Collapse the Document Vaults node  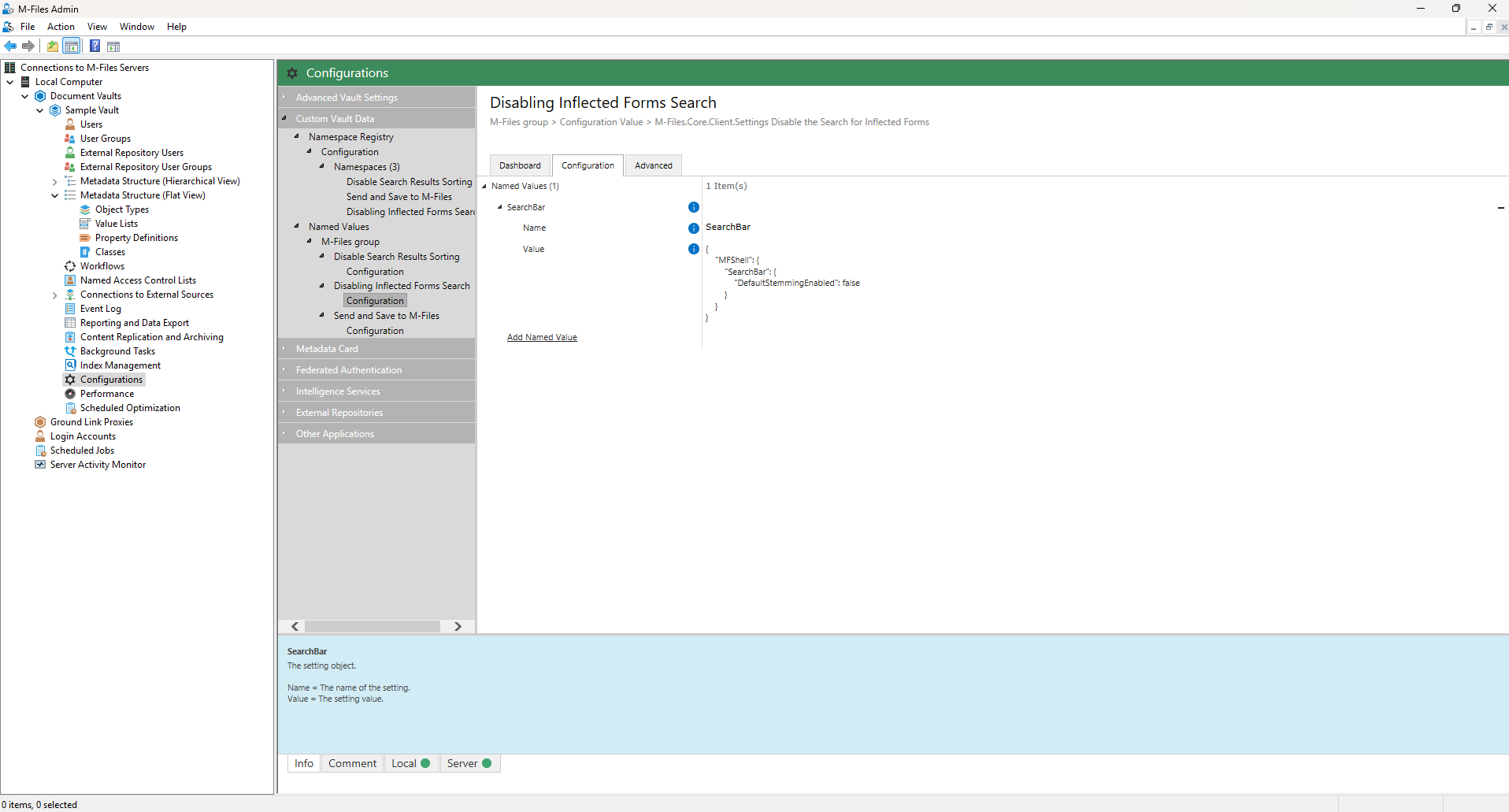coord(25,96)
